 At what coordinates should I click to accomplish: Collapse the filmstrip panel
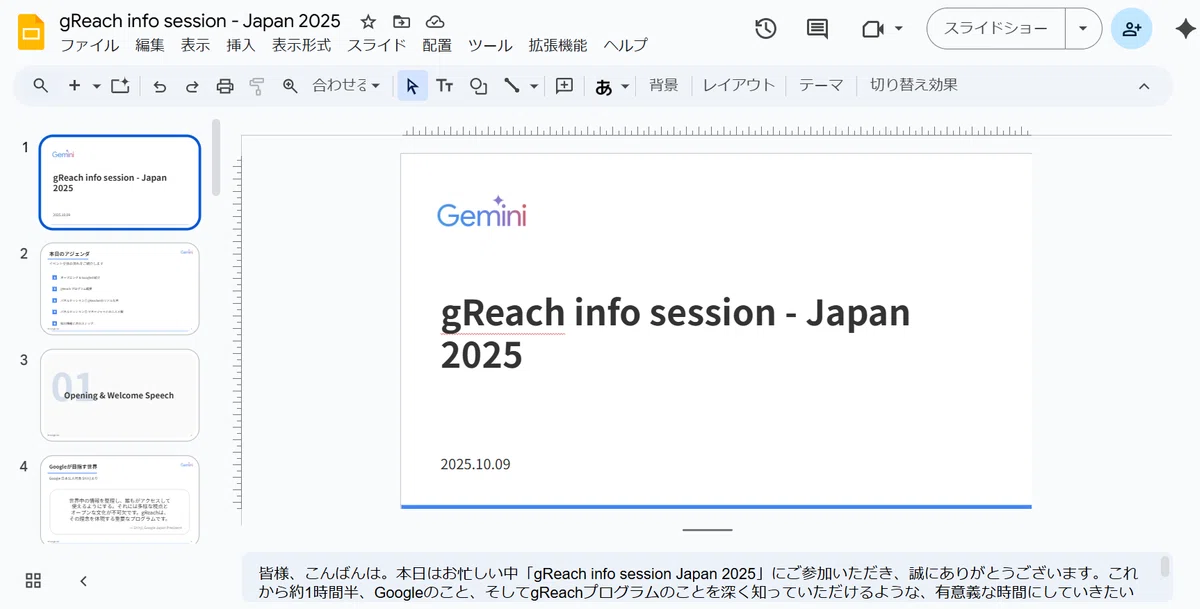[83, 581]
